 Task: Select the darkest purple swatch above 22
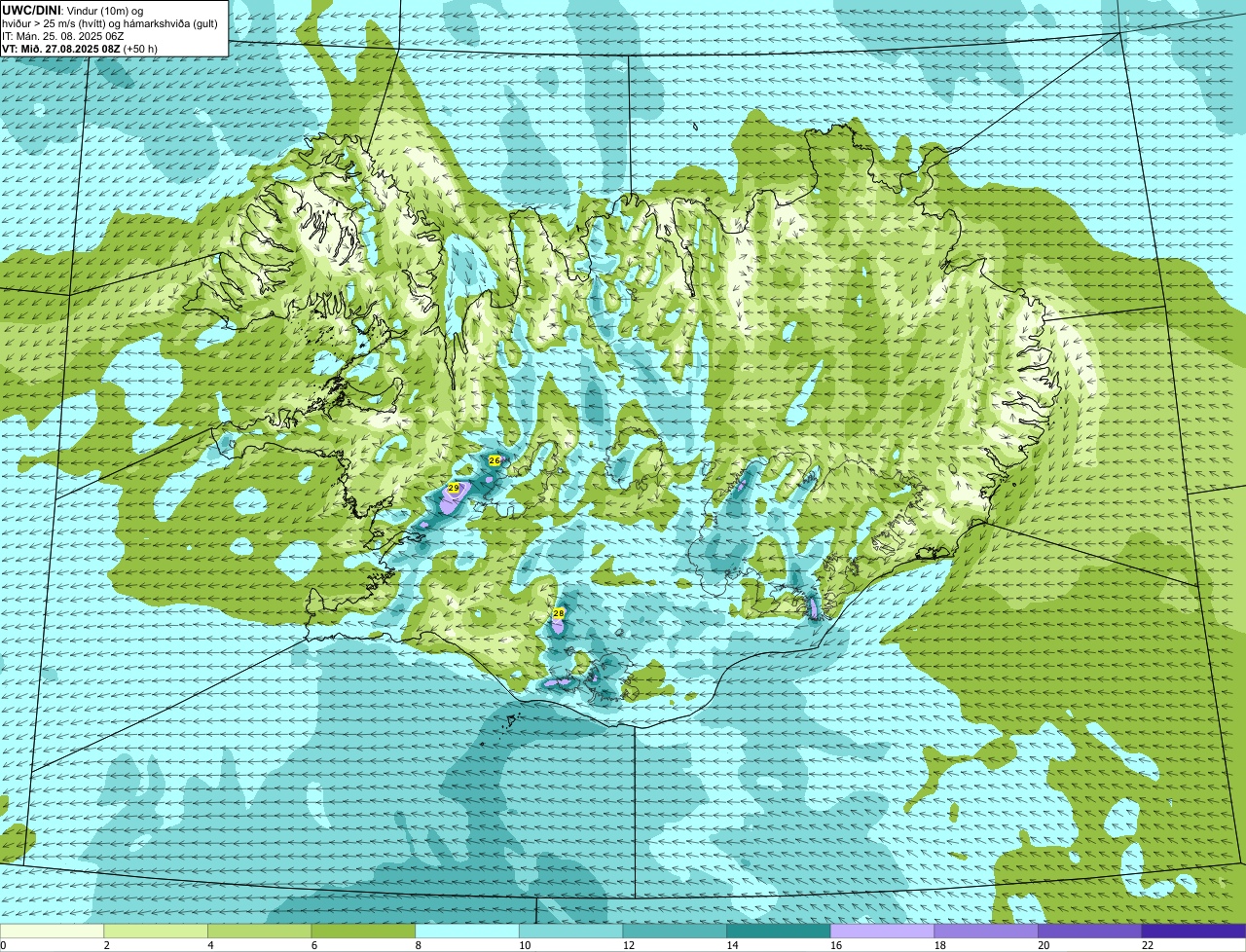click(1193, 931)
